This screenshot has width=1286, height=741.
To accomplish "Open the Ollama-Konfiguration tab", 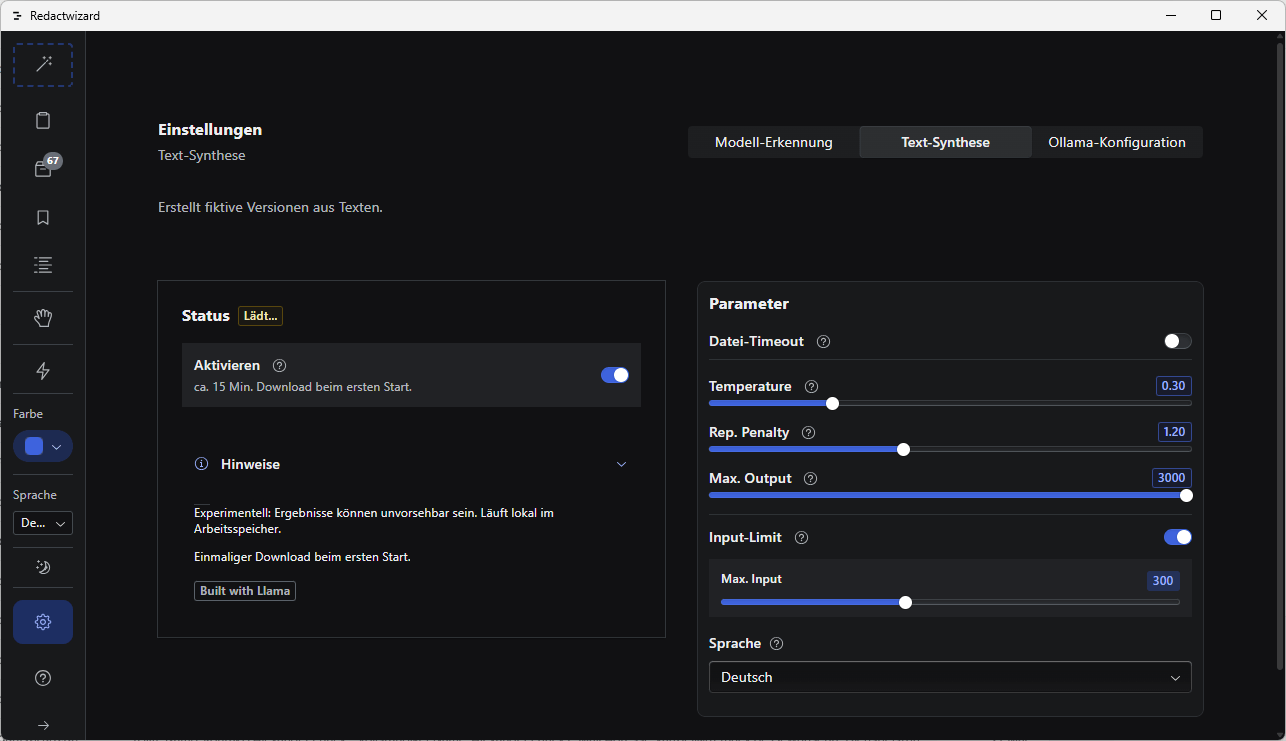I will (1117, 142).
